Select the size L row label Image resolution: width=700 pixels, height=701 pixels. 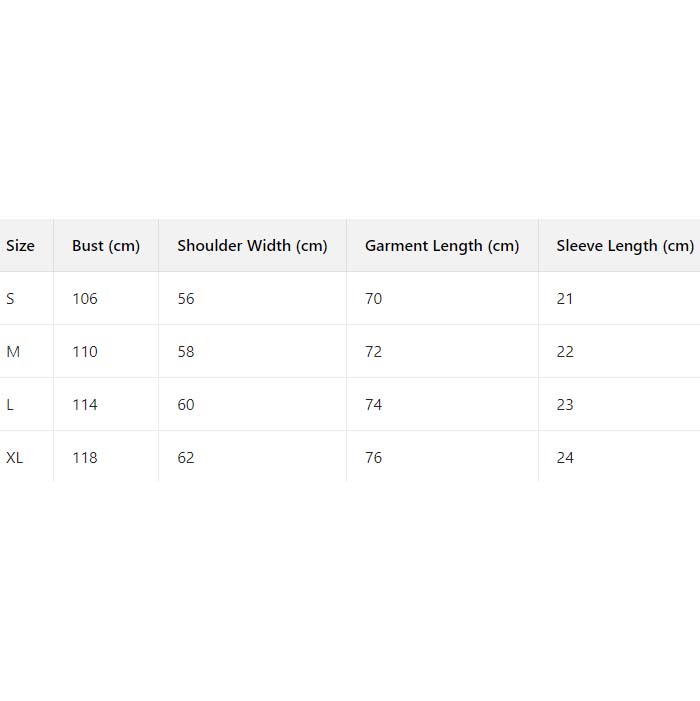[x=10, y=405]
